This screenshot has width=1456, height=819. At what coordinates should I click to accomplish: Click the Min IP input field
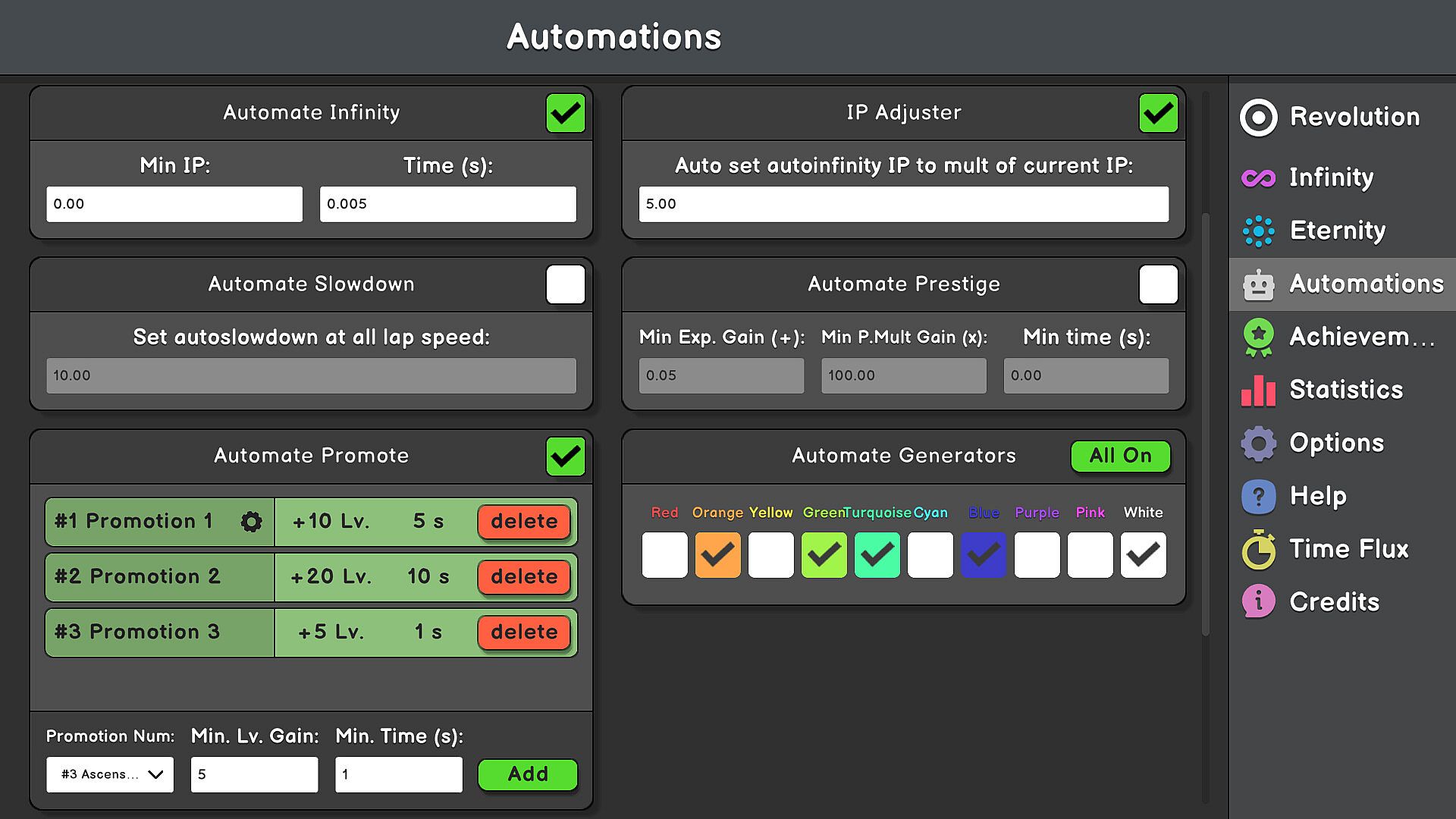pyautogui.click(x=174, y=204)
